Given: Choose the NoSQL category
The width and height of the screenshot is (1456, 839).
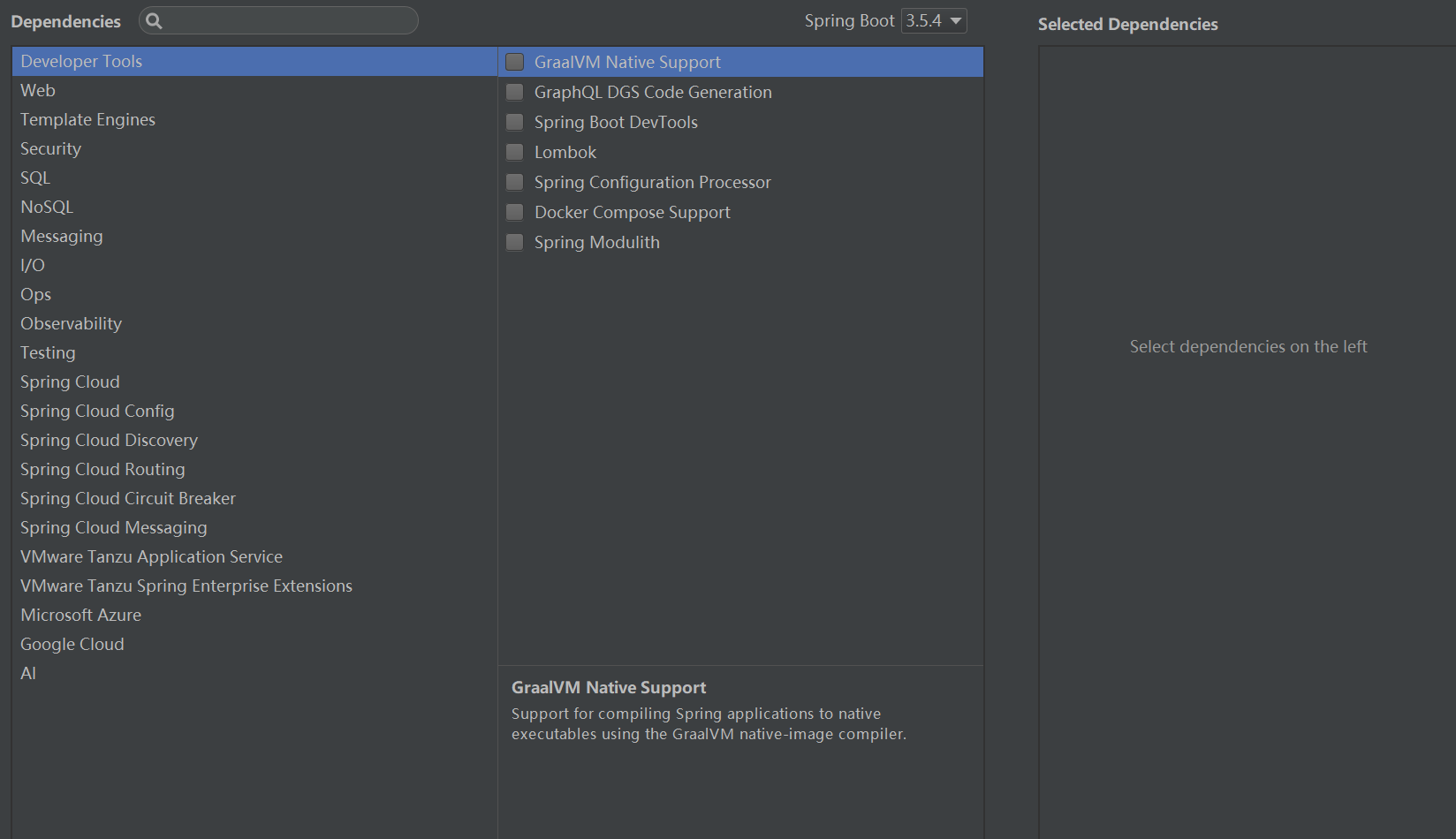Looking at the screenshot, I should 254,207.
